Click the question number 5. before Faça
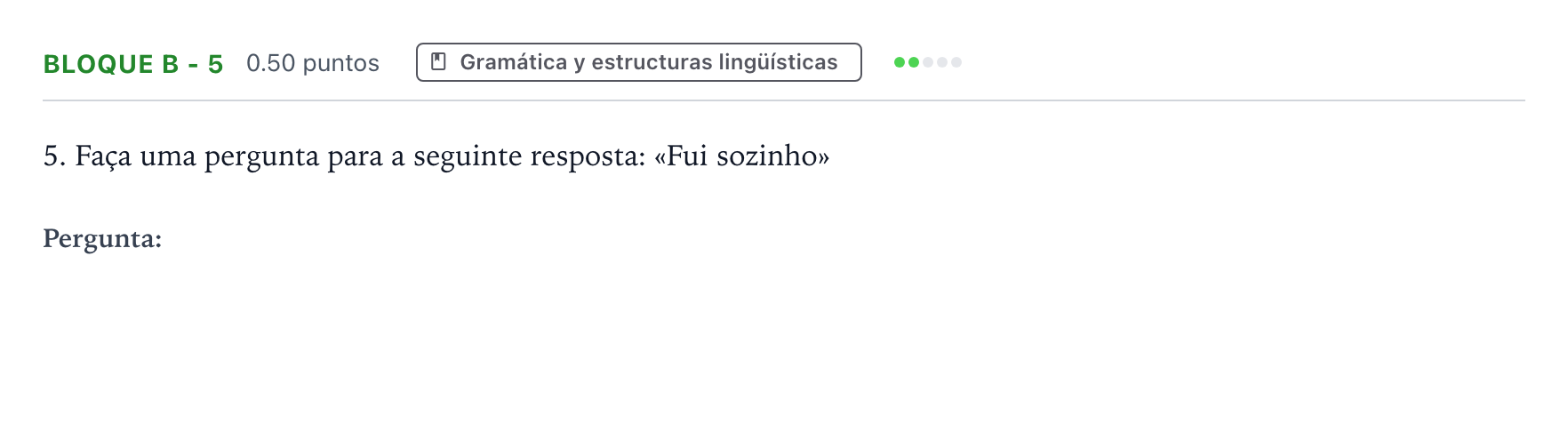The height and width of the screenshot is (432, 1568). 54,156
